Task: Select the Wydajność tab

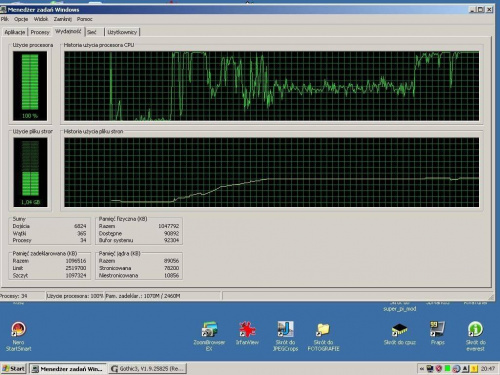Action: coord(68,31)
